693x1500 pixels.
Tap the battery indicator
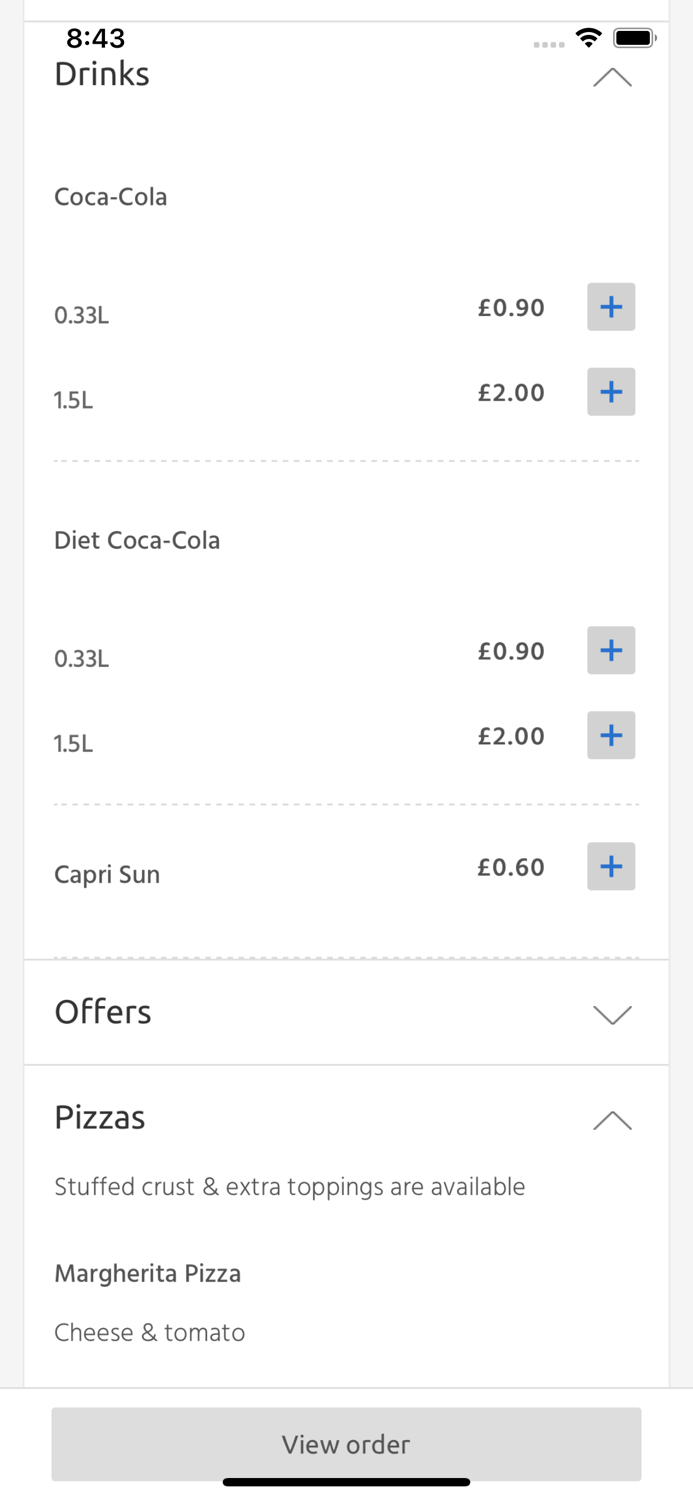coord(636,36)
